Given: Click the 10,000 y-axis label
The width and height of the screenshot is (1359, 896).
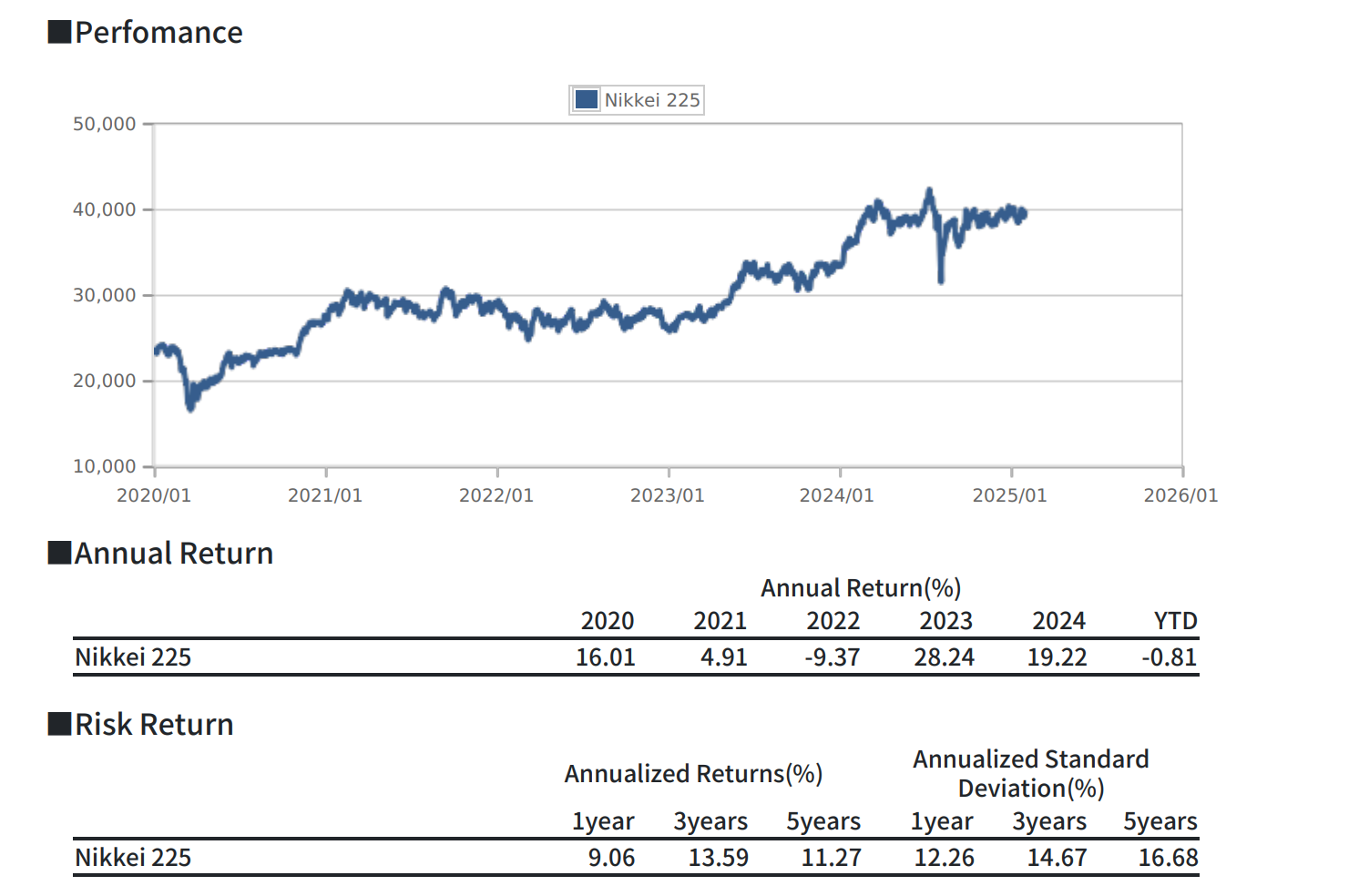Looking at the screenshot, I should [x=105, y=466].
